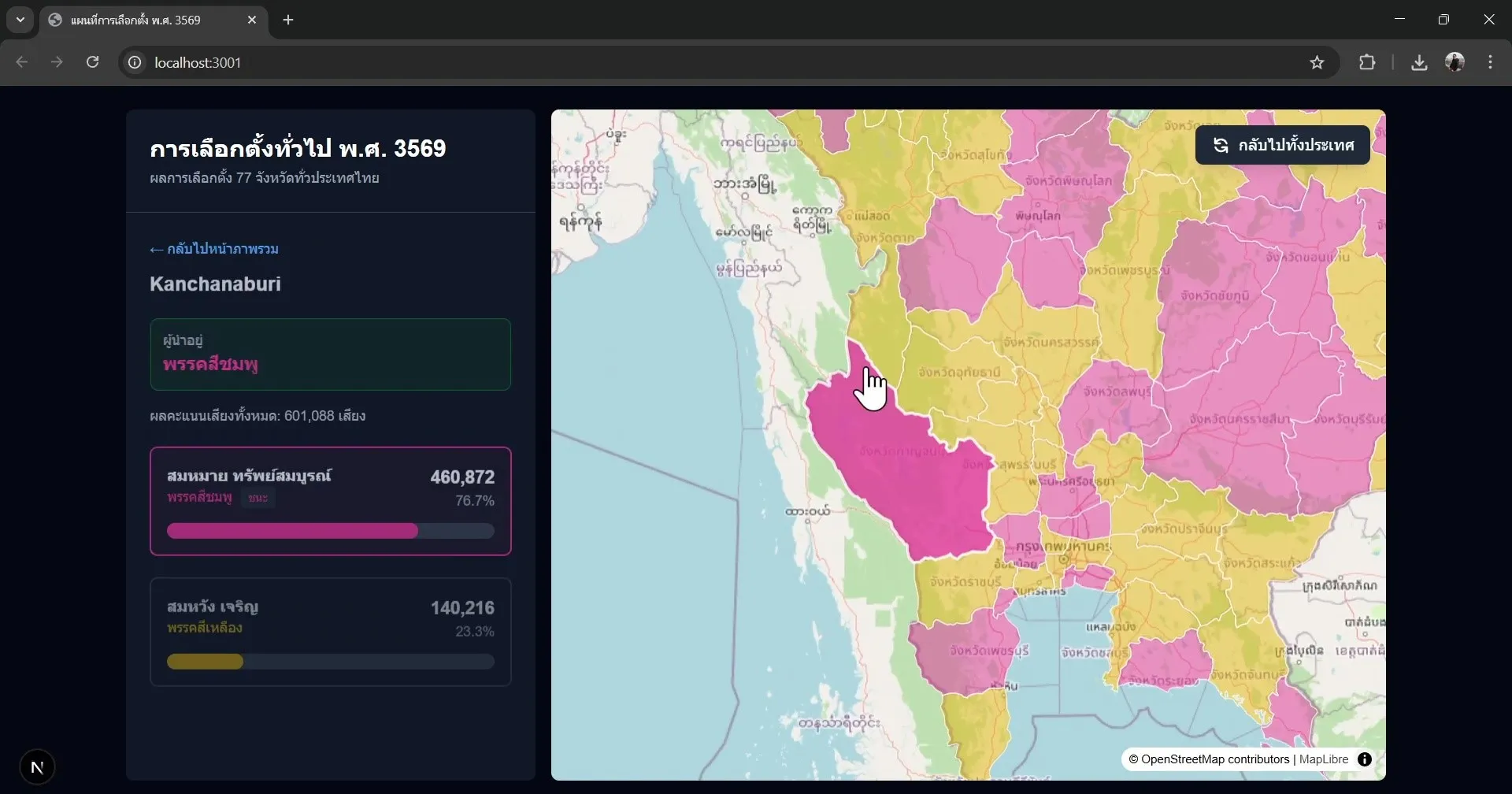Image resolution: width=1512 pixels, height=794 pixels.
Task: Select the election map browser tab
Action: [x=142, y=20]
